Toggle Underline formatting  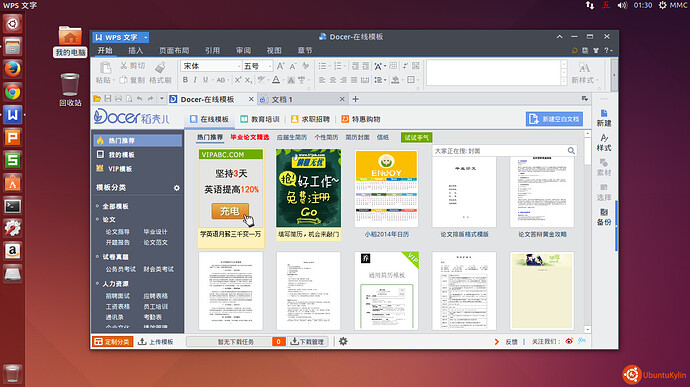[206, 80]
